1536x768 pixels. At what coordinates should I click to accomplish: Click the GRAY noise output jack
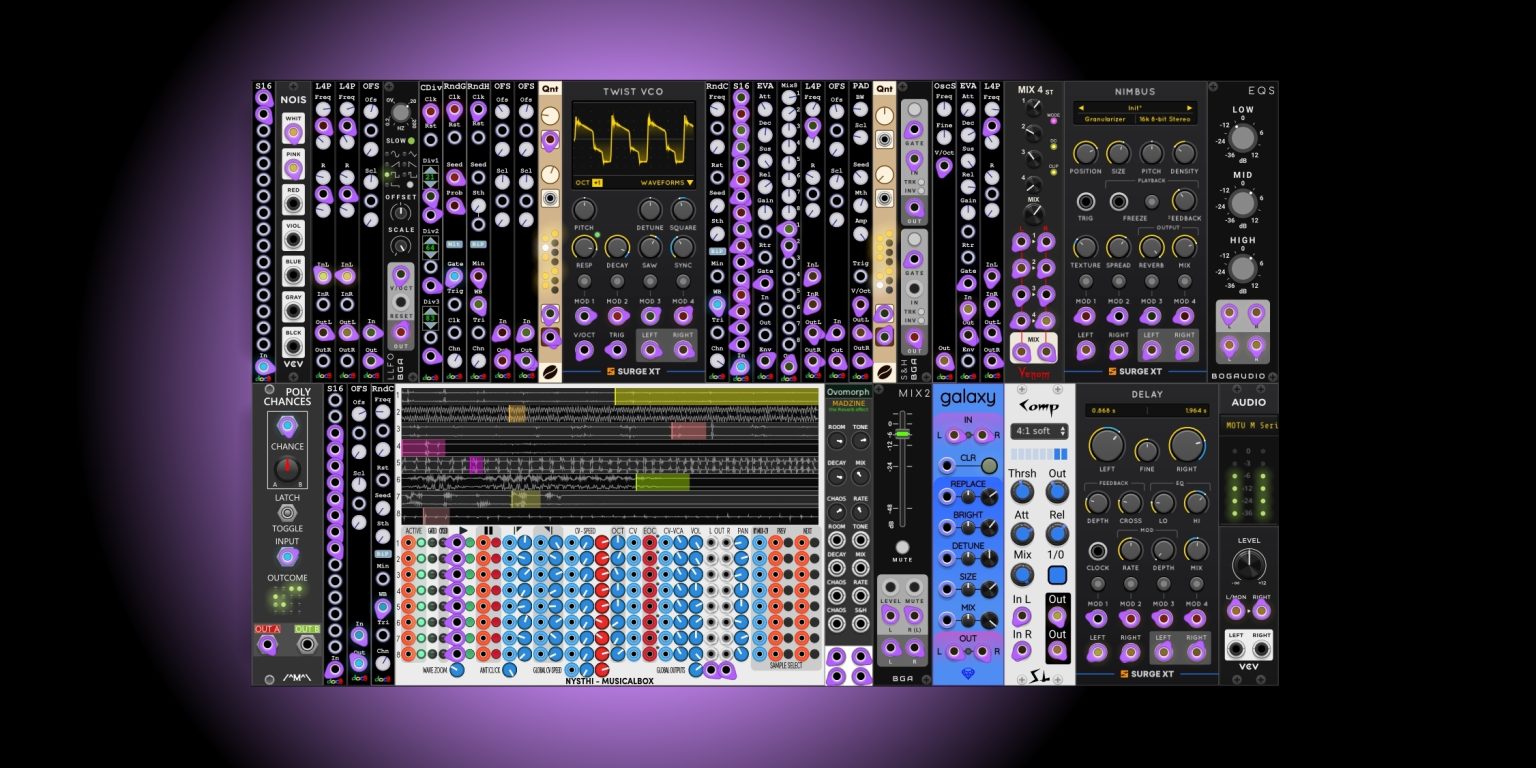click(293, 312)
